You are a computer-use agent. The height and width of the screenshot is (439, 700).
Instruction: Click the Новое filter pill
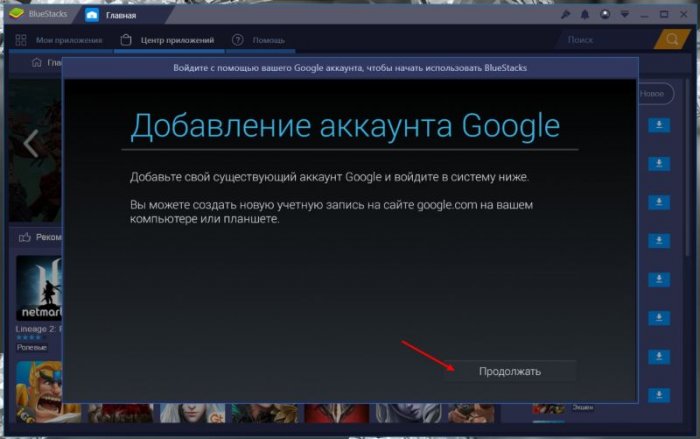coord(651,93)
